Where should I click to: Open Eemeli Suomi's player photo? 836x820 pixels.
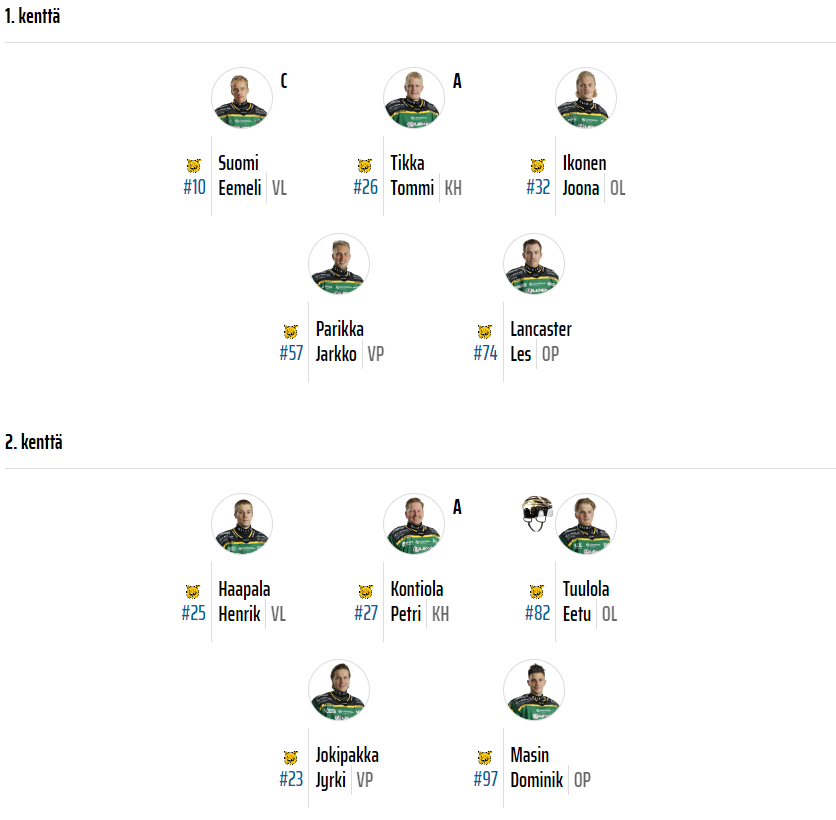[242, 98]
